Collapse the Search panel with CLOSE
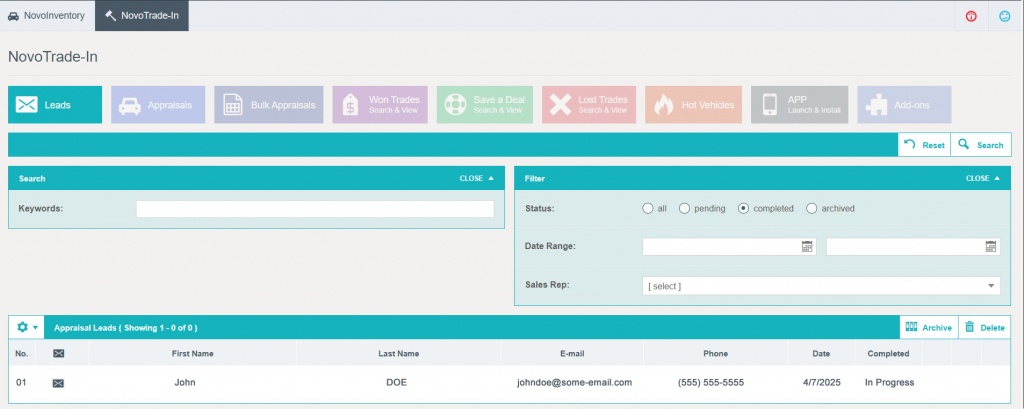This screenshot has height=409, width=1024. coord(477,178)
